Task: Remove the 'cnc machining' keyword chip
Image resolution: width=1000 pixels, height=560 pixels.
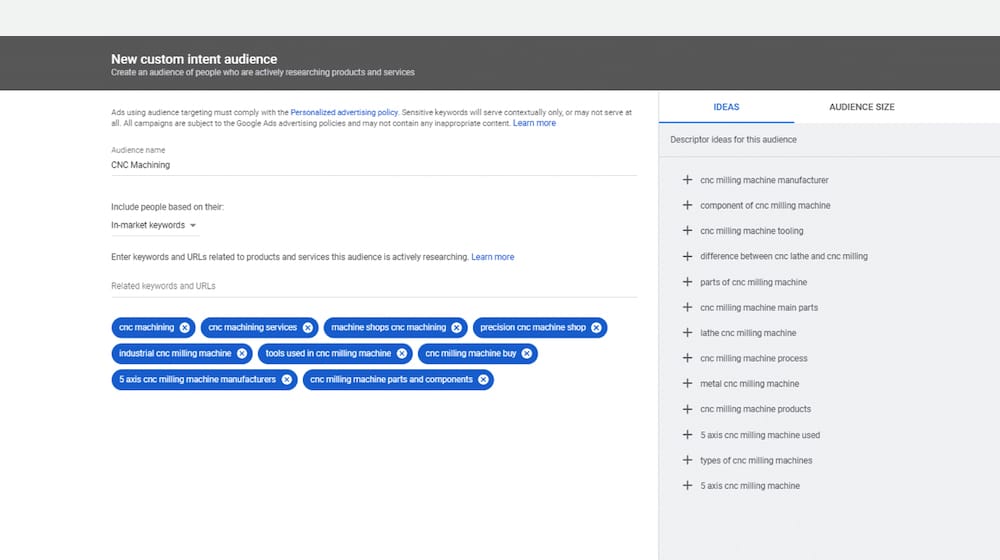Action: (184, 327)
